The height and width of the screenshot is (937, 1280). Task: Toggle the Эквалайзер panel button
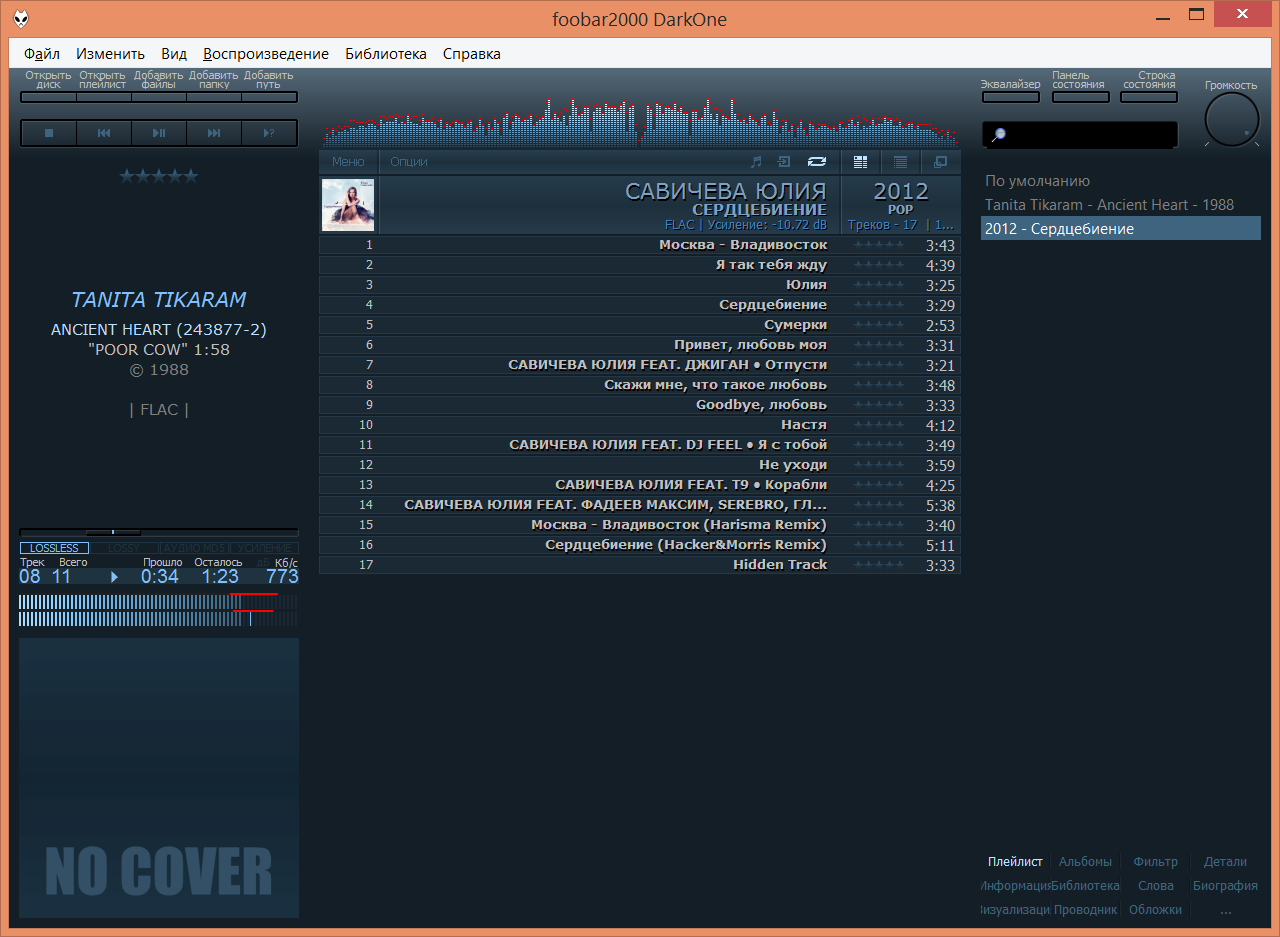[1010, 97]
